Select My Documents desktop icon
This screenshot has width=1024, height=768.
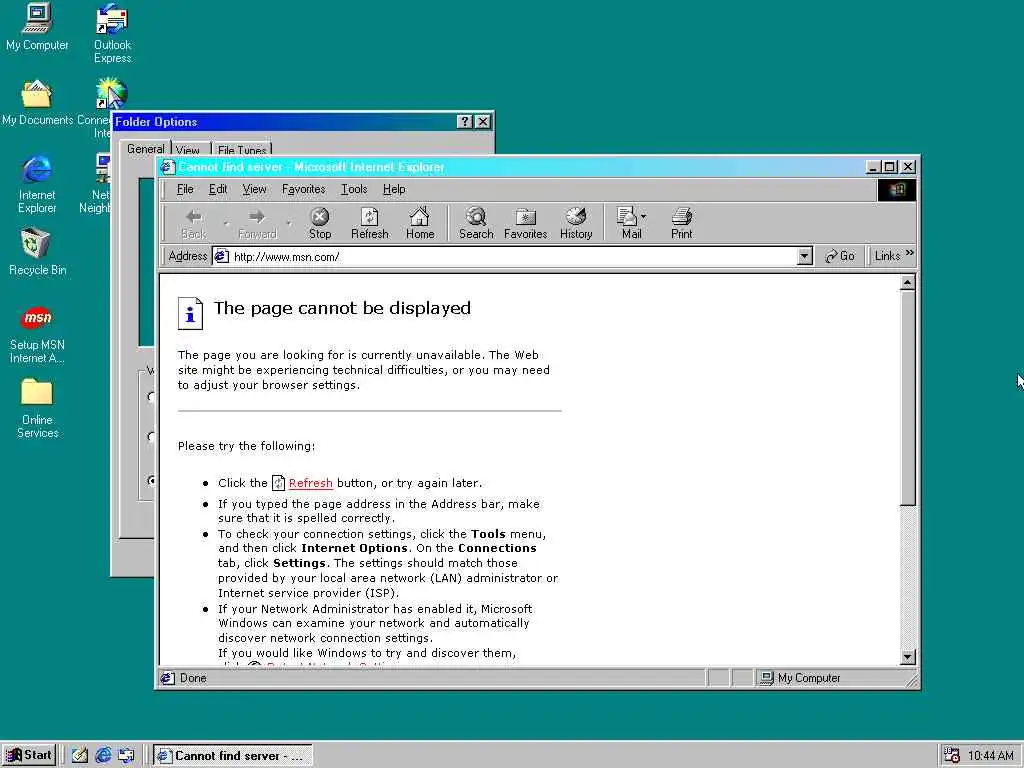[x=37, y=103]
